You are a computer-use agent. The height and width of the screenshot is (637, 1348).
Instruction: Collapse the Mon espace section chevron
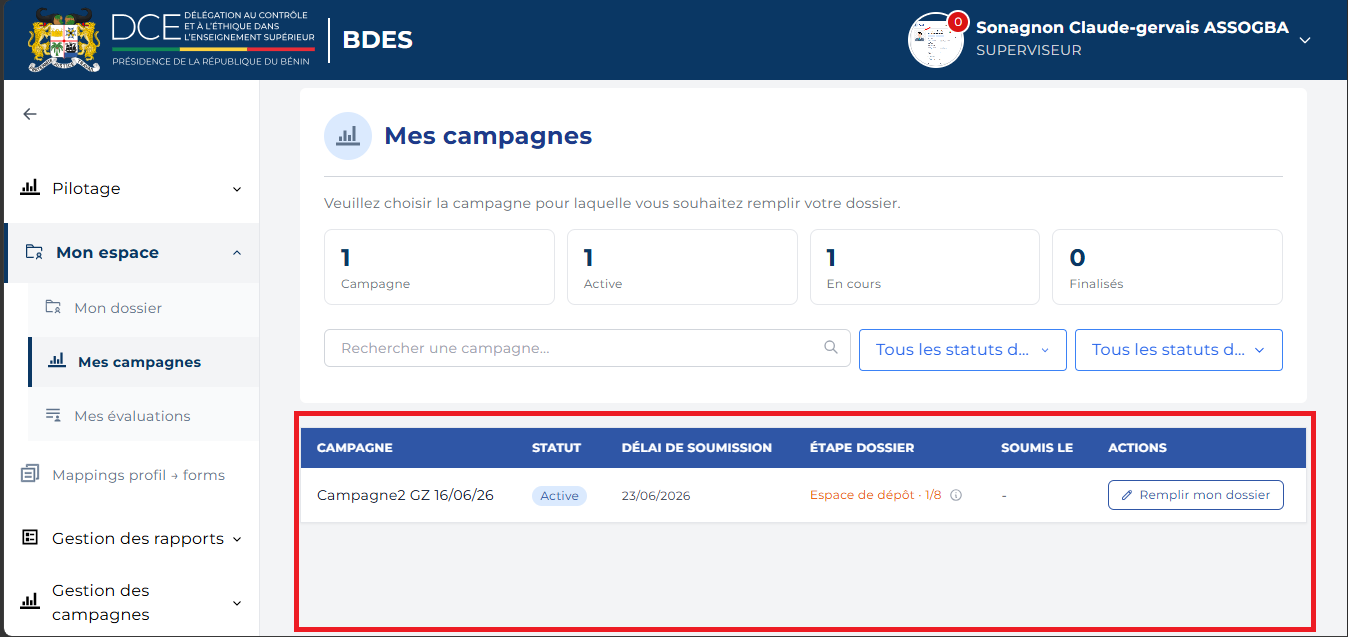237,253
